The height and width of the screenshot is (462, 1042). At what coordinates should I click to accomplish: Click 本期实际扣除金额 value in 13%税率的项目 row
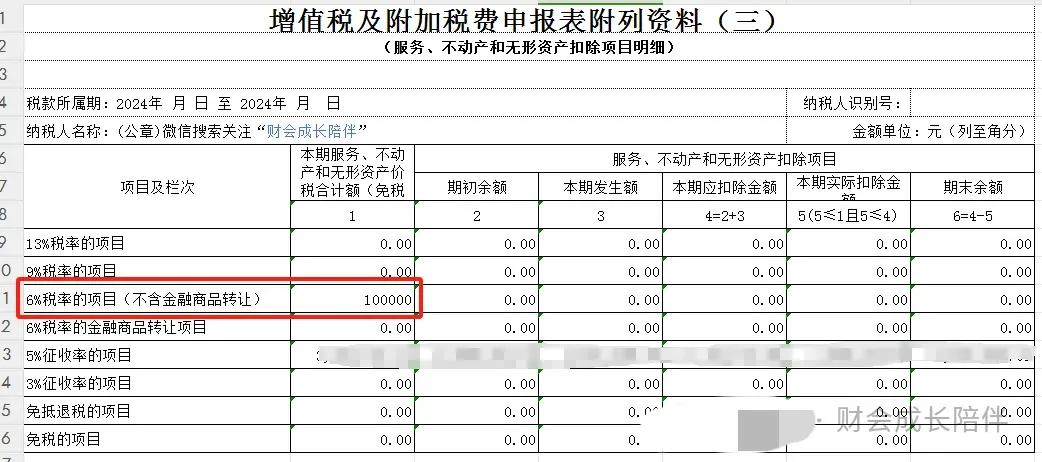click(849, 243)
